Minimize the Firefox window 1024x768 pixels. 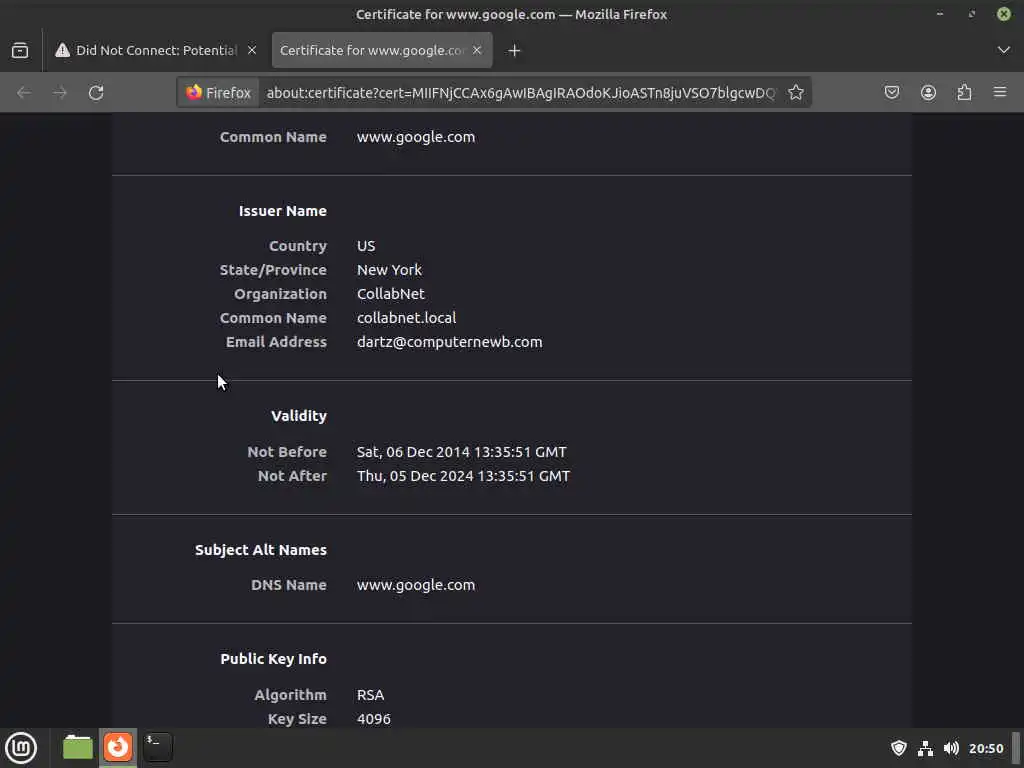point(940,14)
